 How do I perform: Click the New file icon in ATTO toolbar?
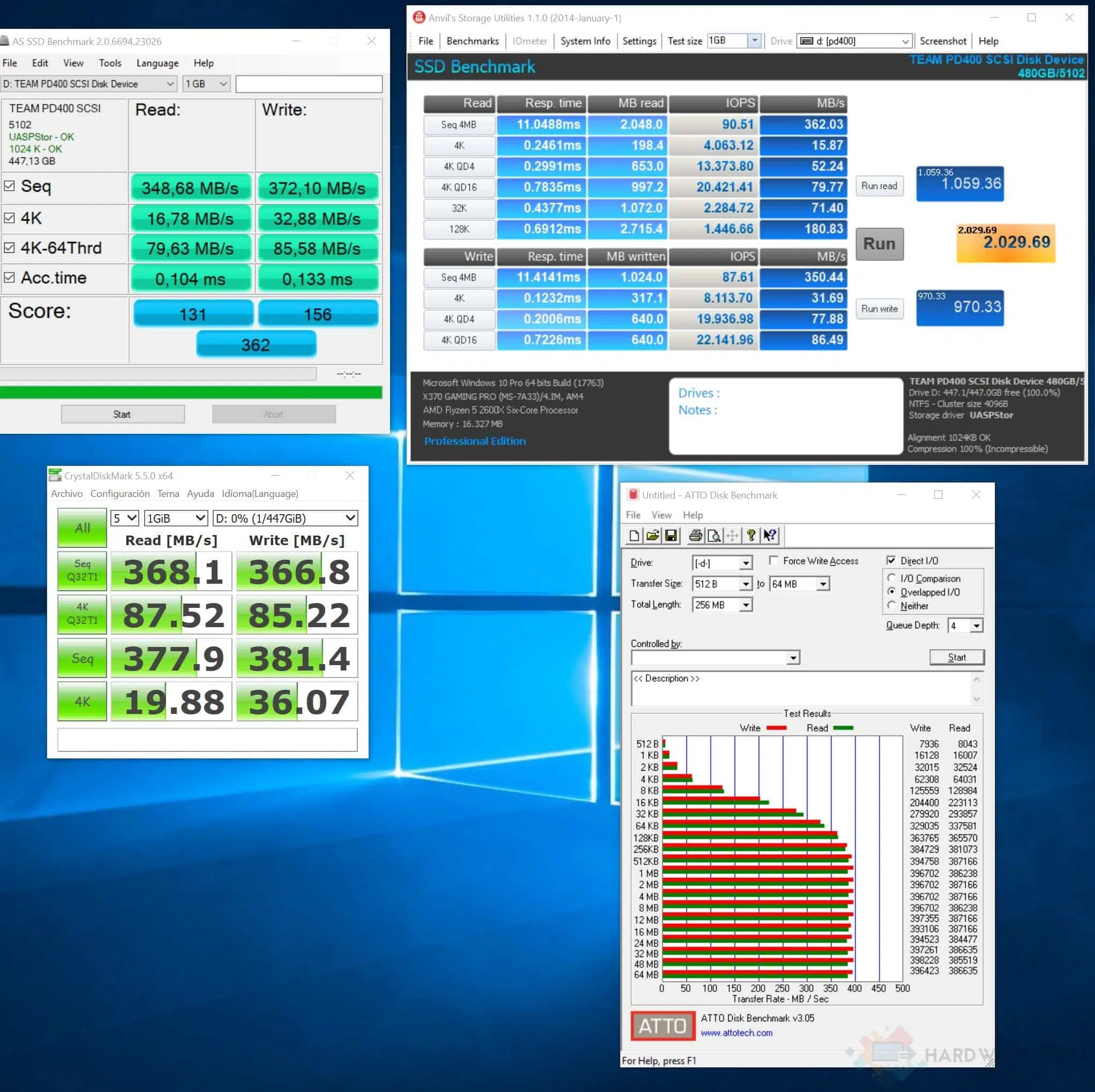(x=634, y=536)
